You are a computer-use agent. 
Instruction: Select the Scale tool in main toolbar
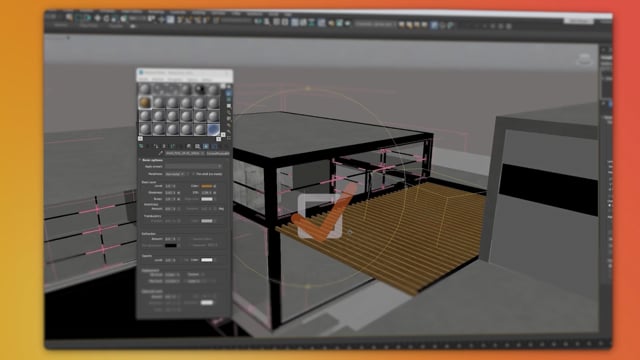pos(114,19)
